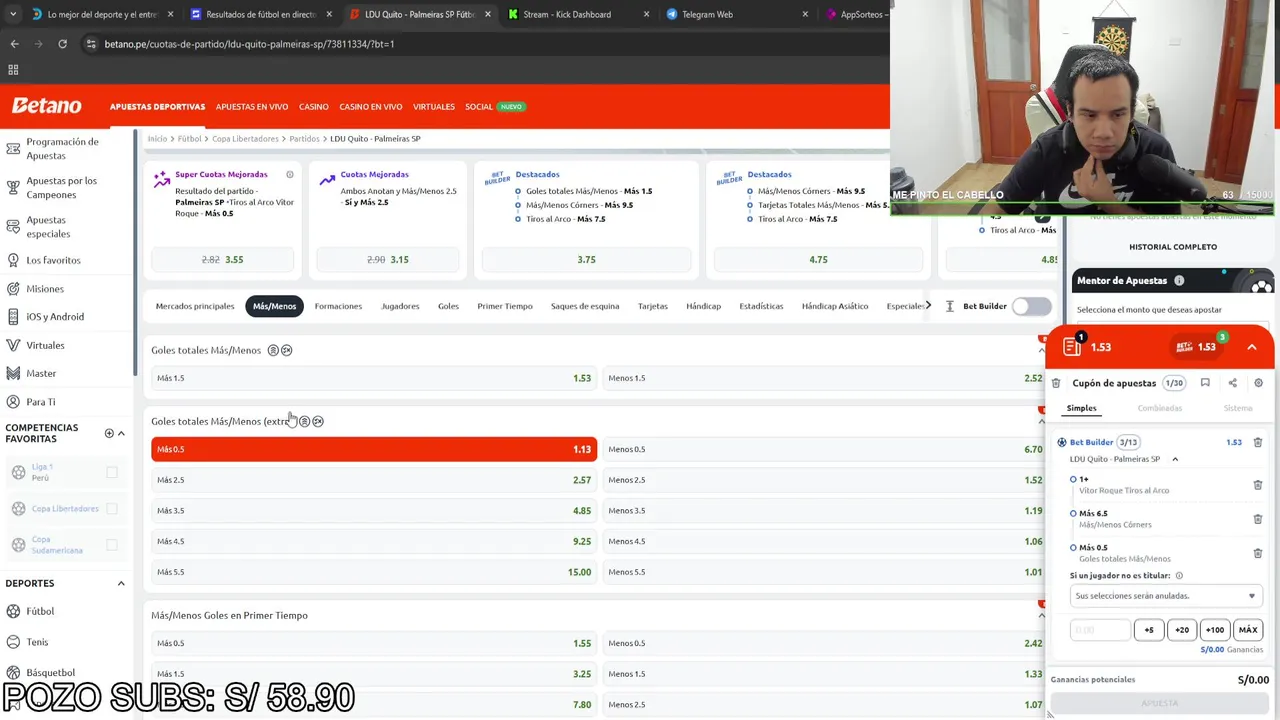Switch to Jugadores tab
The height and width of the screenshot is (720, 1280).
pyautogui.click(x=400, y=306)
